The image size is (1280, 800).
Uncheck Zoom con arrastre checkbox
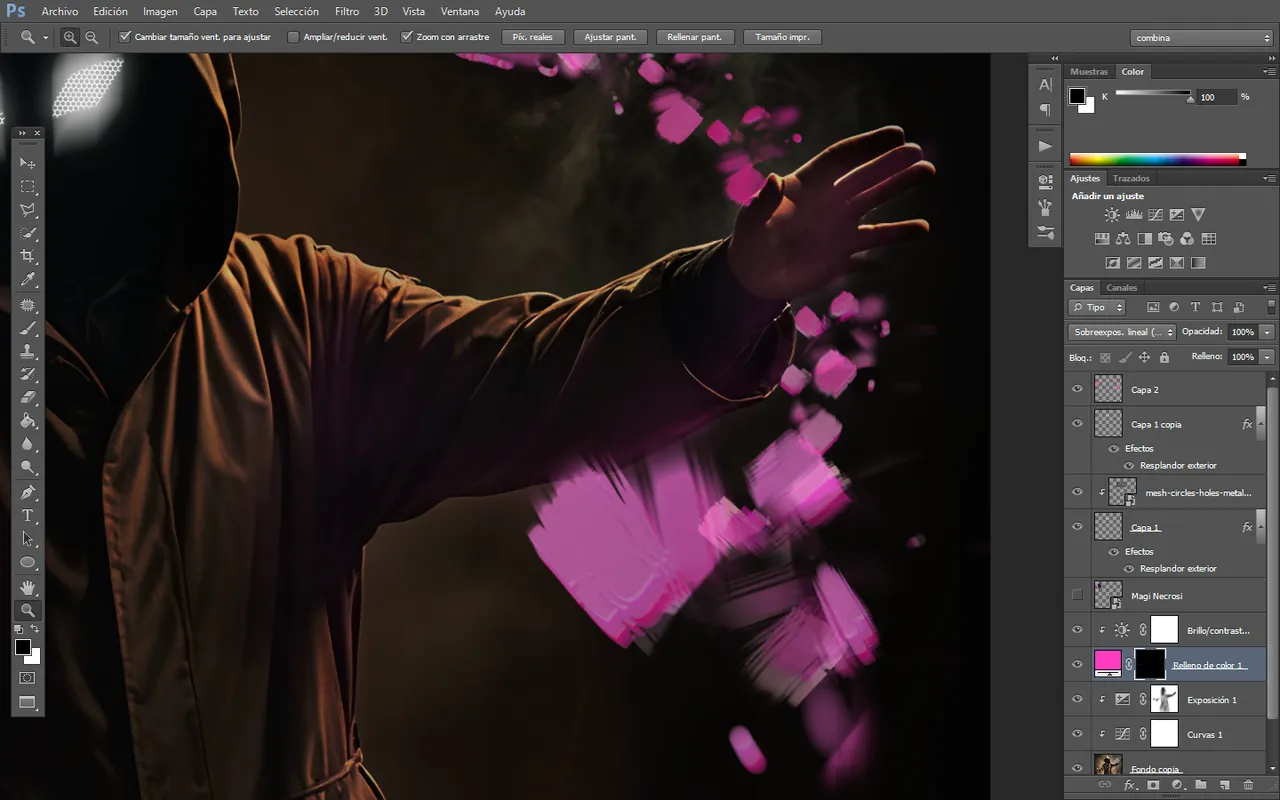point(406,37)
